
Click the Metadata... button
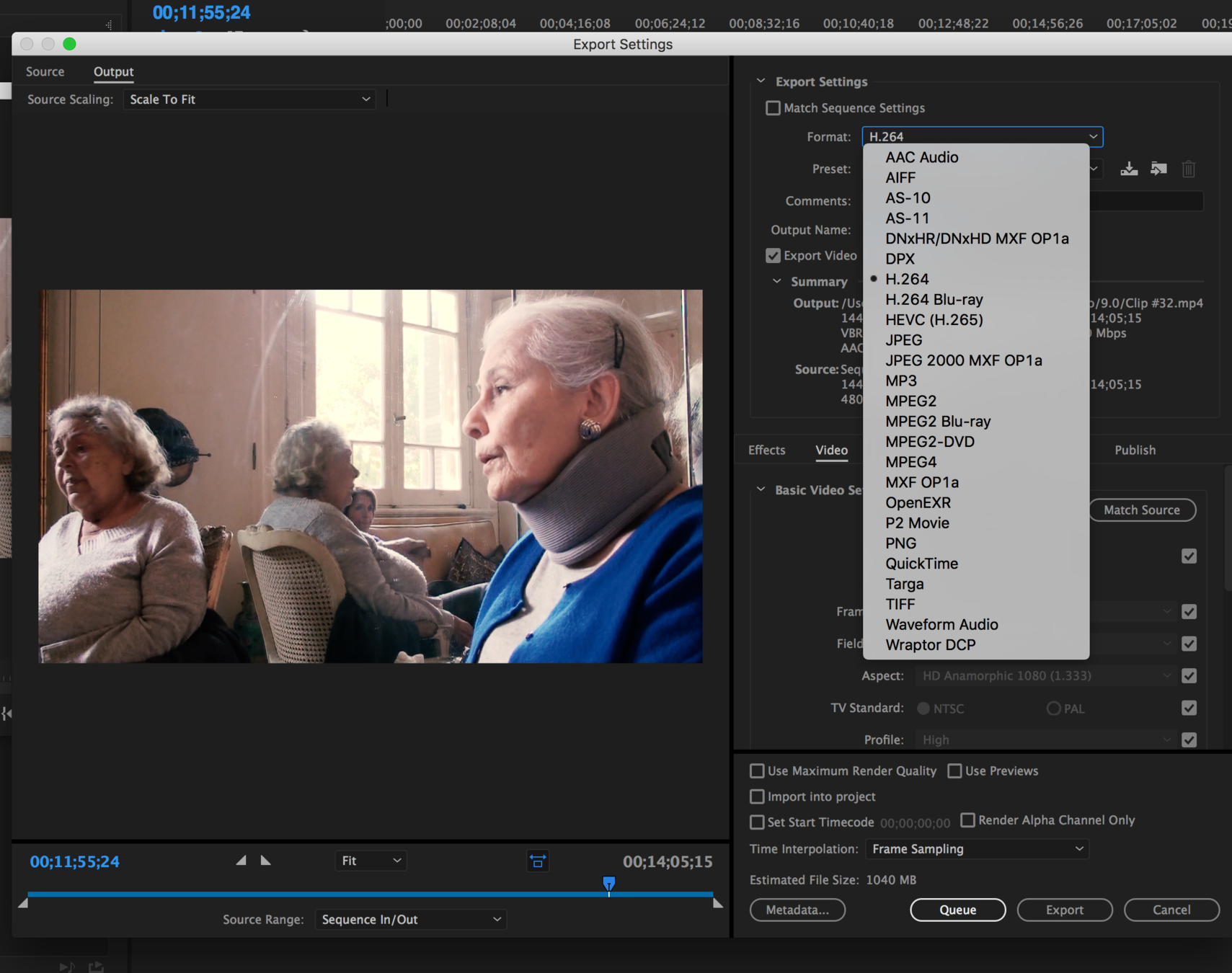(797, 910)
